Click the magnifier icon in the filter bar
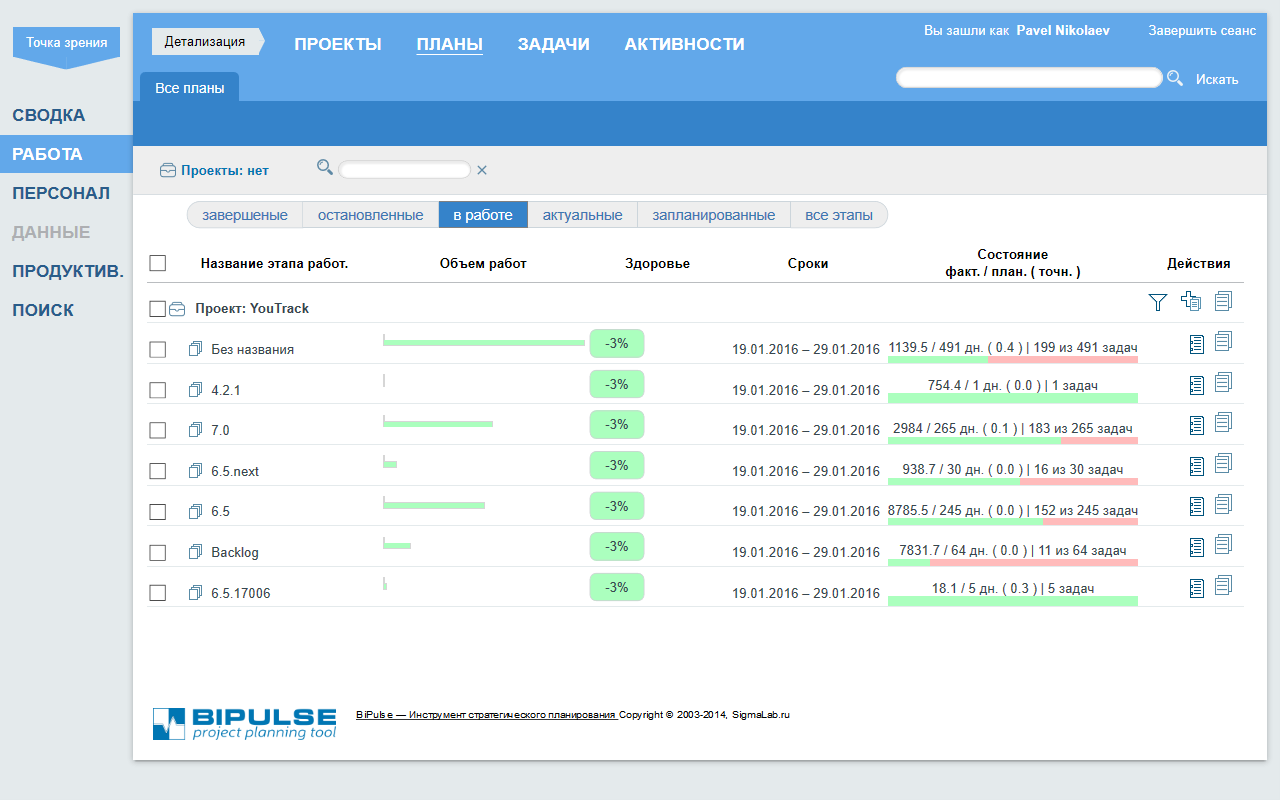1280x800 pixels. coord(324,167)
